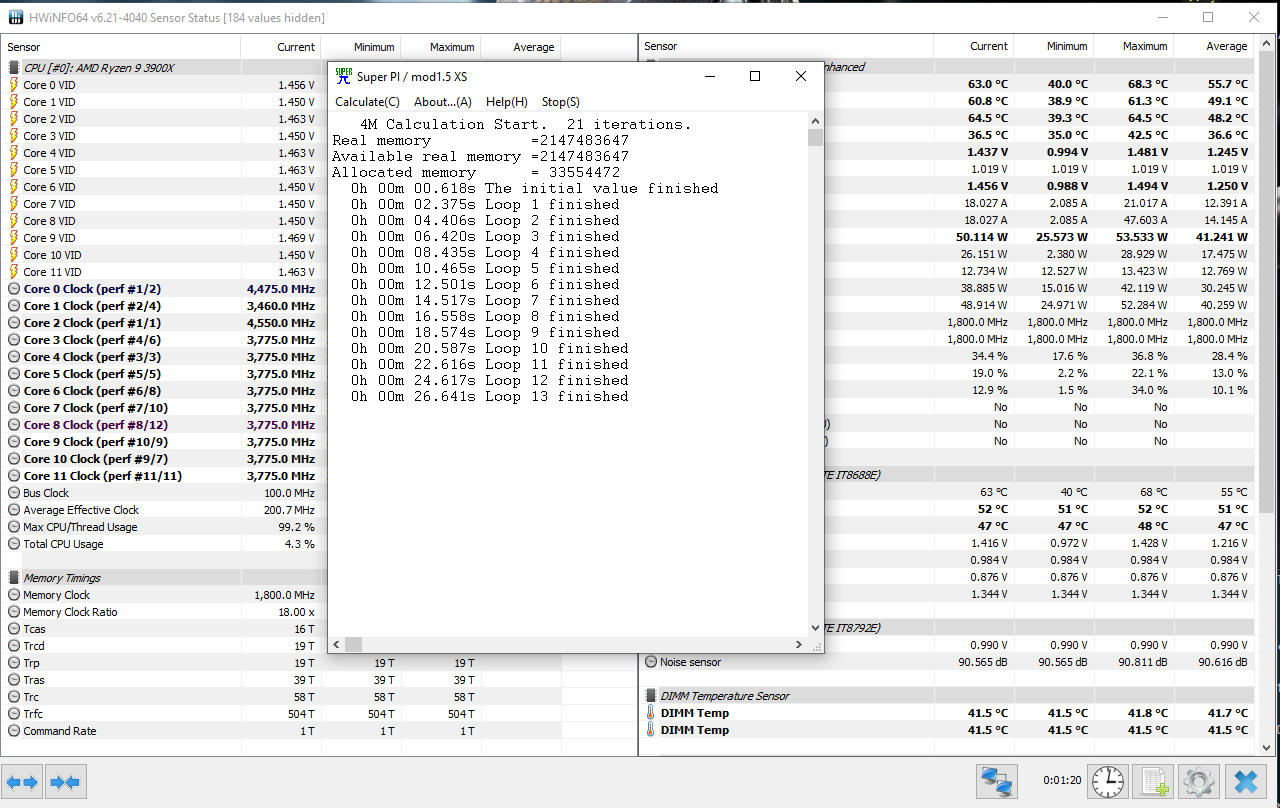The width and height of the screenshot is (1280, 808).
Task: Click the icon next to Total CPU Usage
Action: pos(14,544)
